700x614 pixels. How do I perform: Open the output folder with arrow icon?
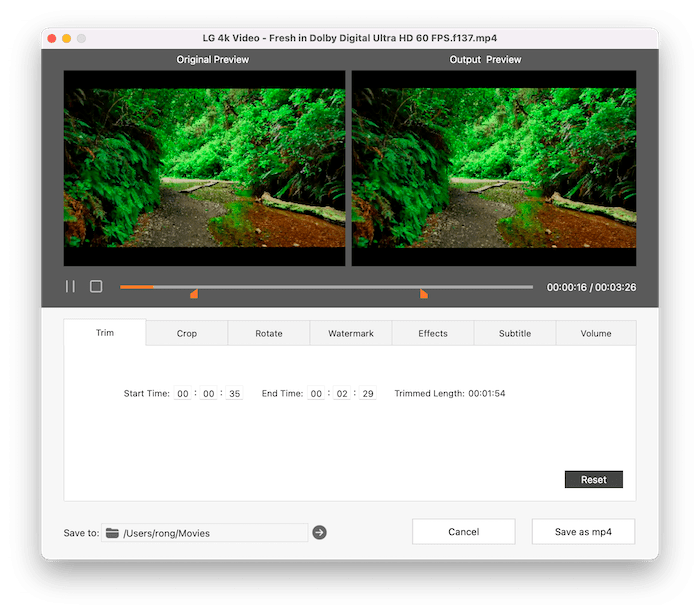click(319, 533)
